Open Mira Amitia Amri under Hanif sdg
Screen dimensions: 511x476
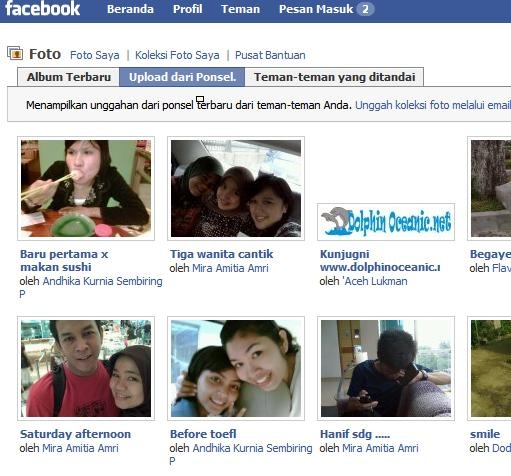[x=380, y=448]
